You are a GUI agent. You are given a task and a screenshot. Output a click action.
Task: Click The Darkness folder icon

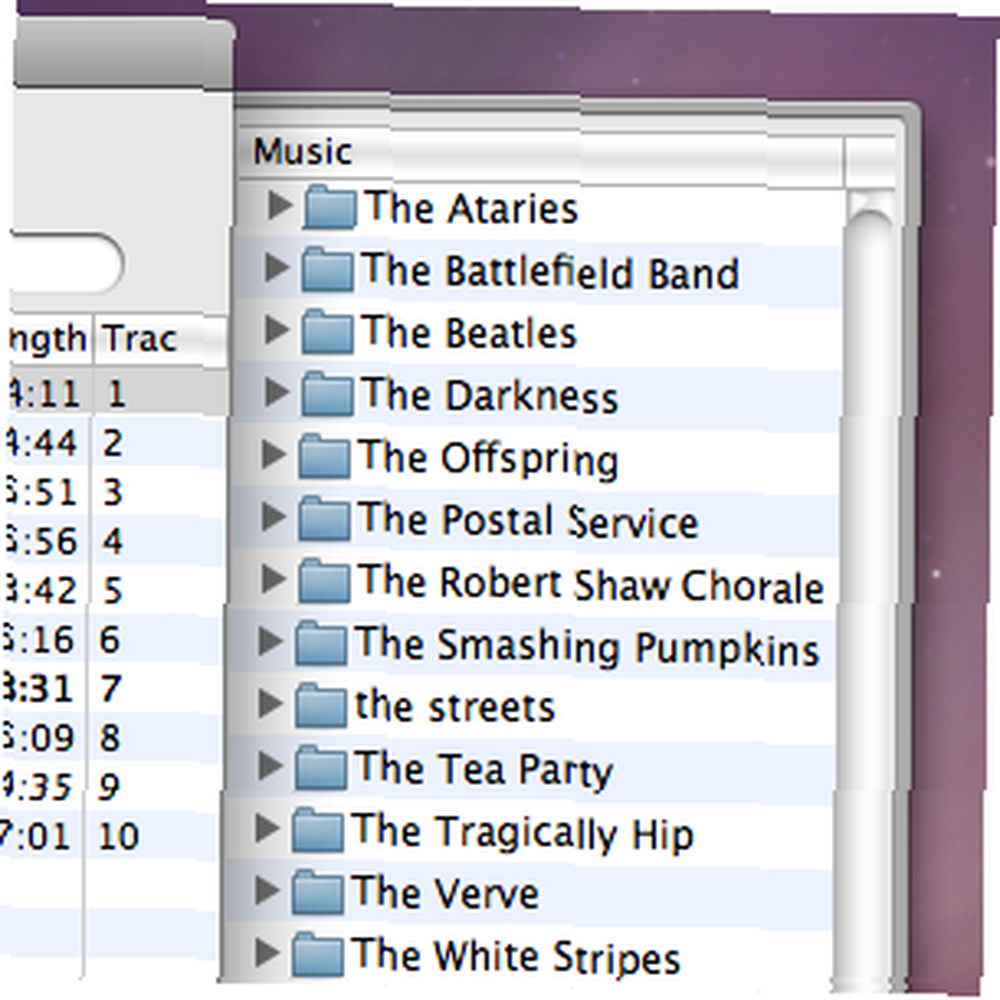point(326,393)
